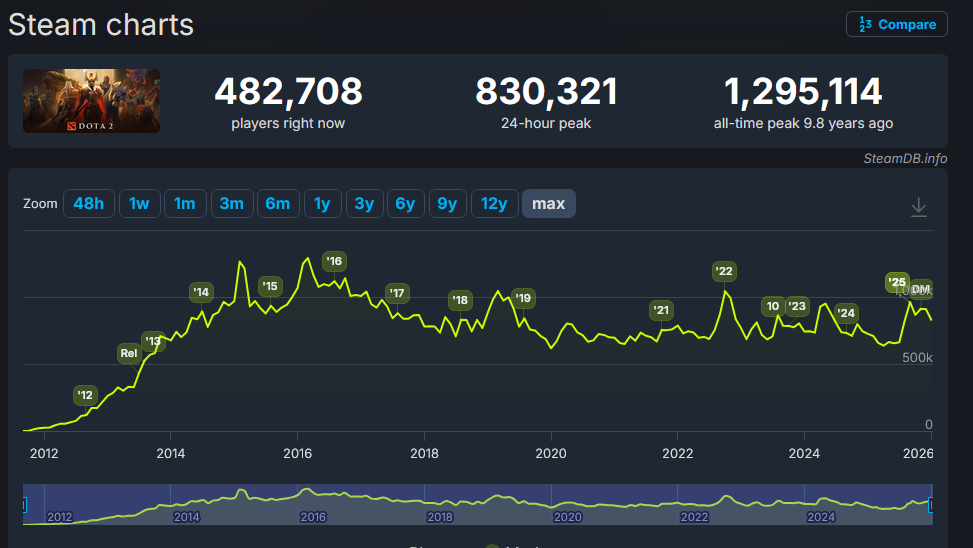Screen dimensions: 973x548
Task: Click the Rel release marker
Action: [x=129, y=353]
